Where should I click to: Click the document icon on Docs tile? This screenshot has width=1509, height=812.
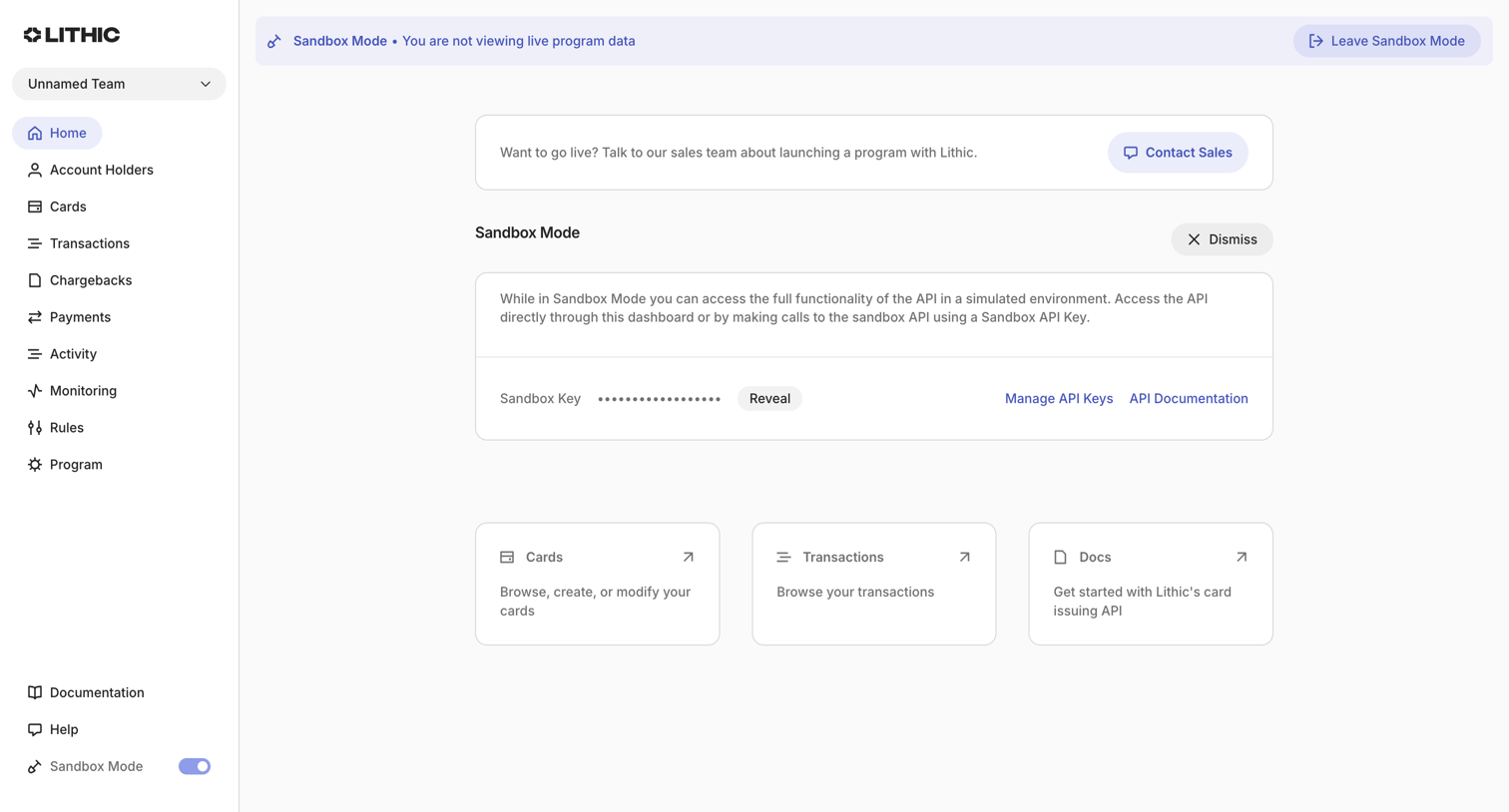coord(1060,557)
